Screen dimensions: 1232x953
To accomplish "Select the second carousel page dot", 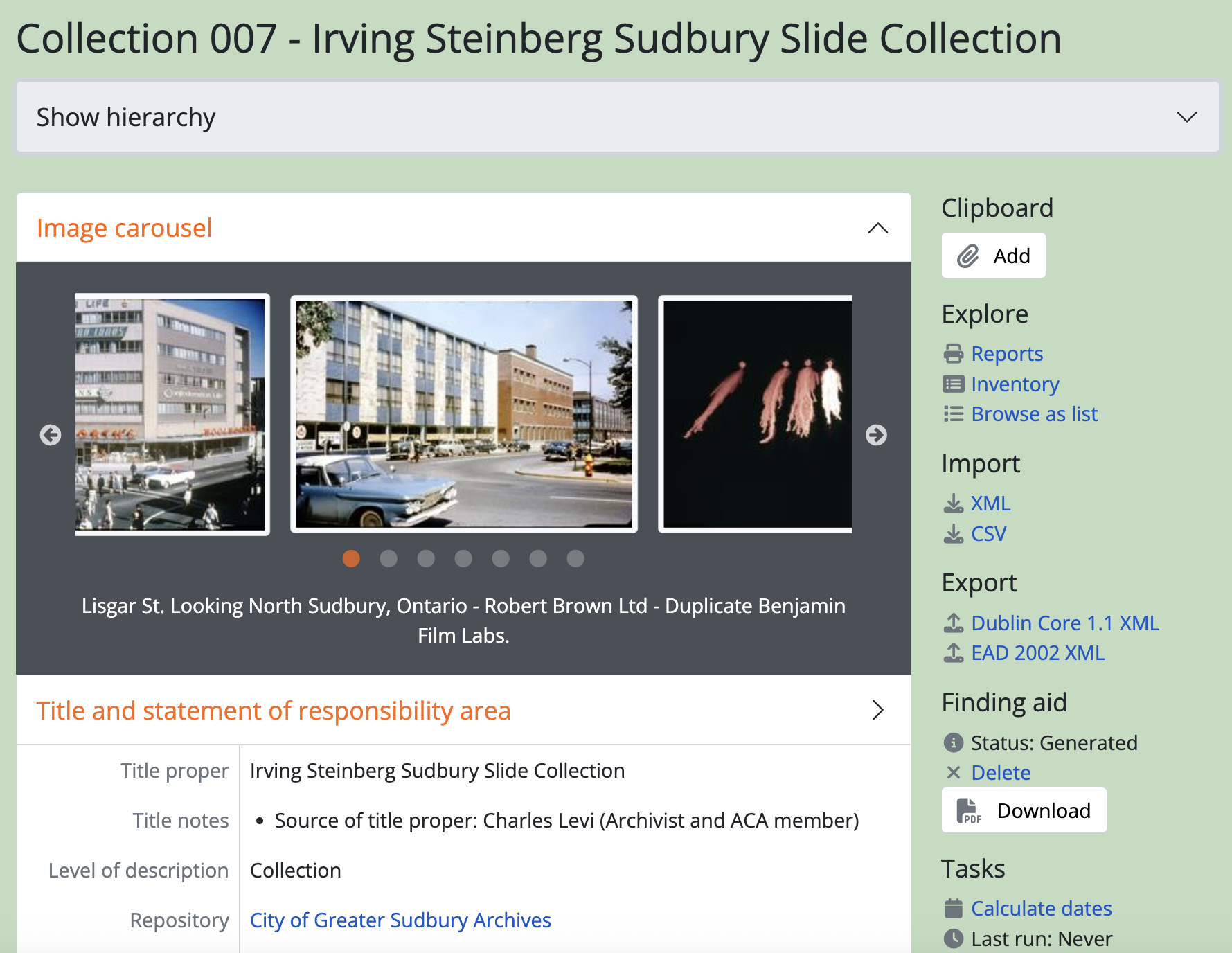I will click(x=389, y=559).
